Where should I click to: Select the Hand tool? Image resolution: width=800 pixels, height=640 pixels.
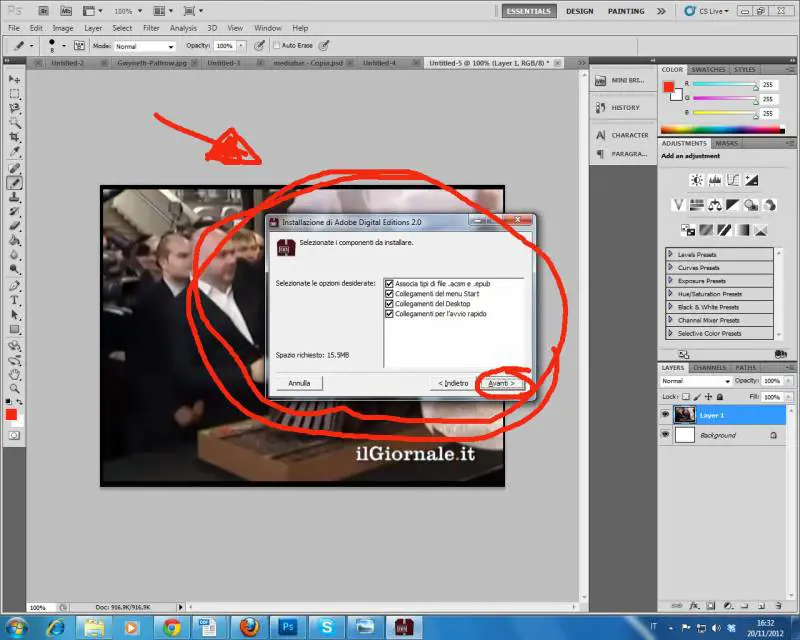(x=14, y=375)
